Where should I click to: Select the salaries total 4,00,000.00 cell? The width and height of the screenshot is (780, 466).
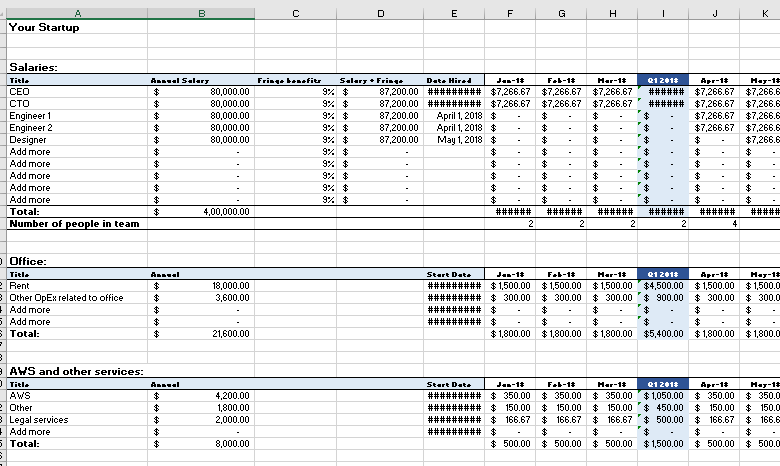pos(201,212)
